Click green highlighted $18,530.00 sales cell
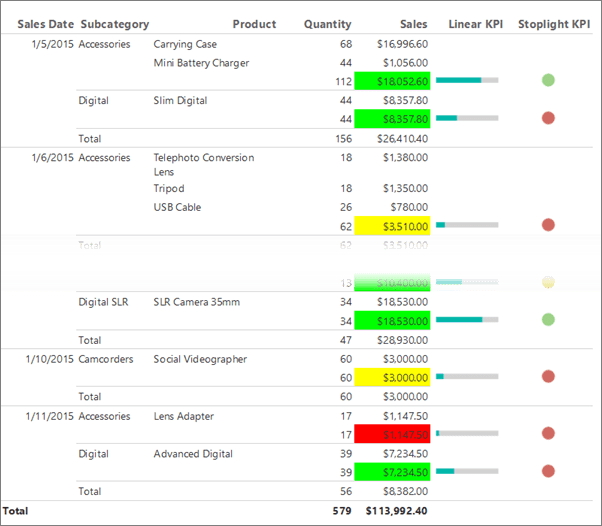602x526 pixels. click(x=392, y=321)
